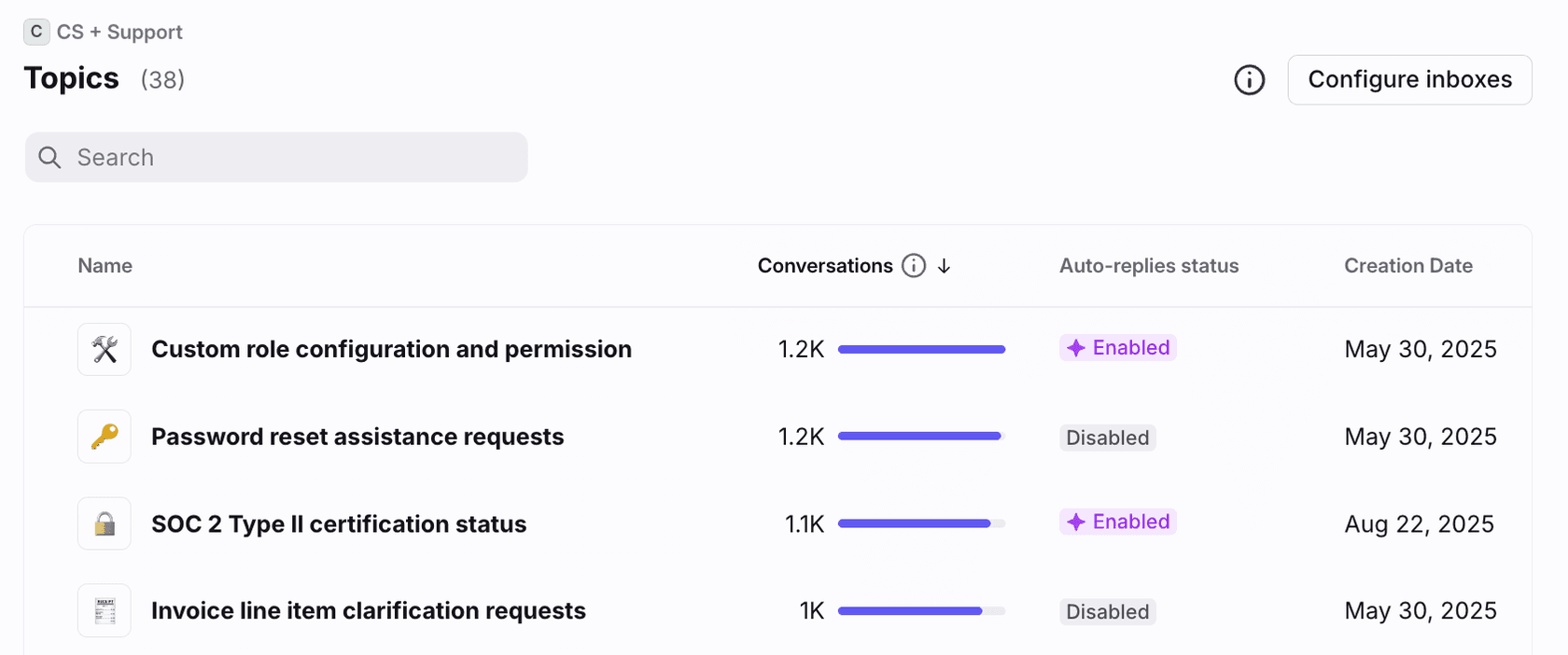Click the conversations bar for Custom role configuration

tap(921, 349)
